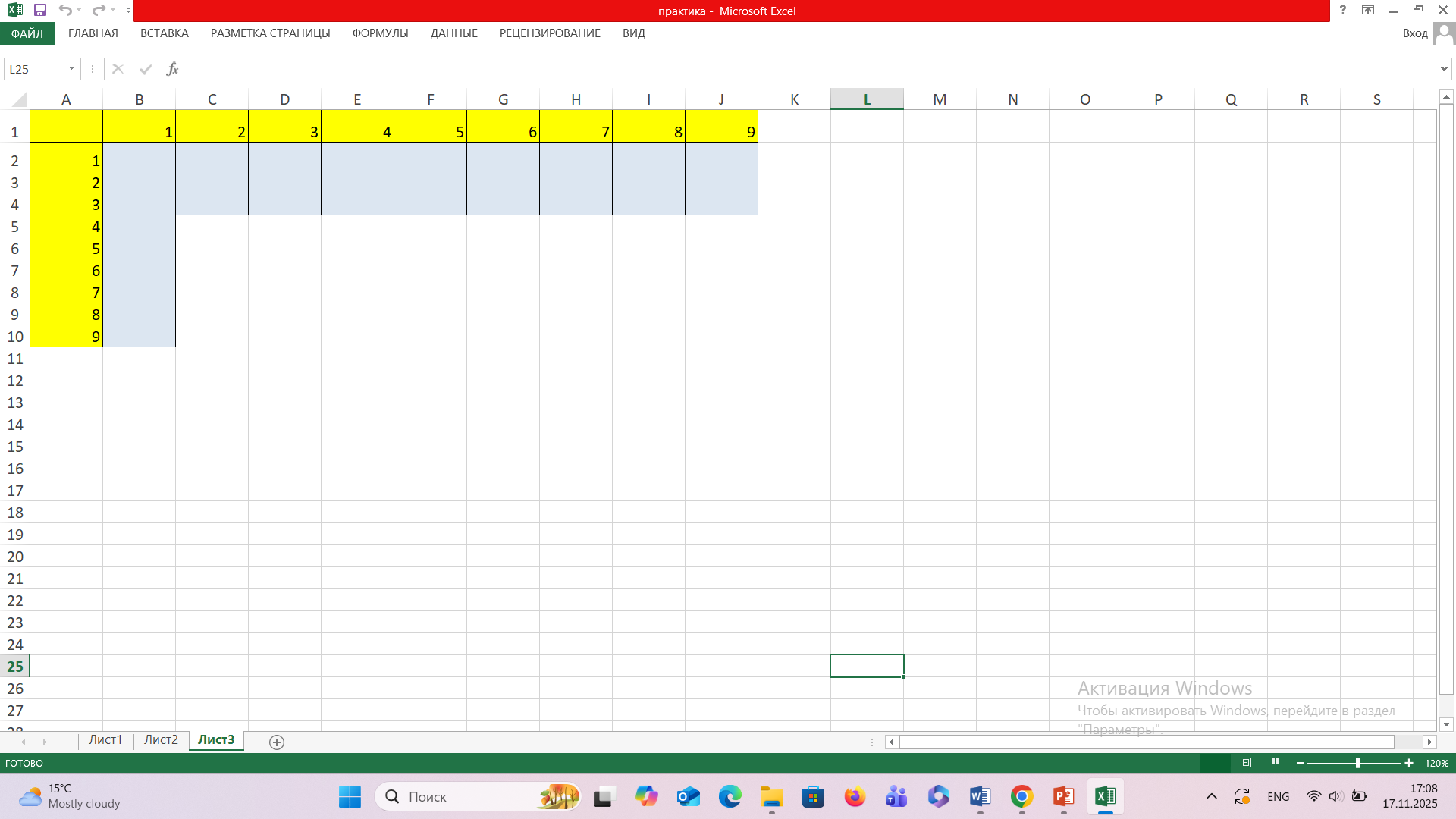1456x819 pixels.
Task: Add a new sheet with plus icon
Action: click(x=277, y=742)
